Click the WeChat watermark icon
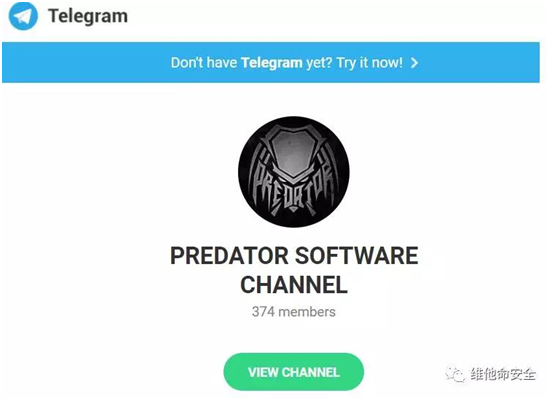 [x=455, y=374]
